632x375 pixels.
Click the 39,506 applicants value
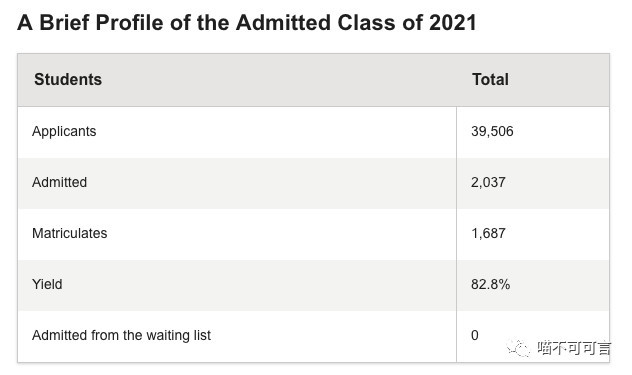tap(492, 131)
